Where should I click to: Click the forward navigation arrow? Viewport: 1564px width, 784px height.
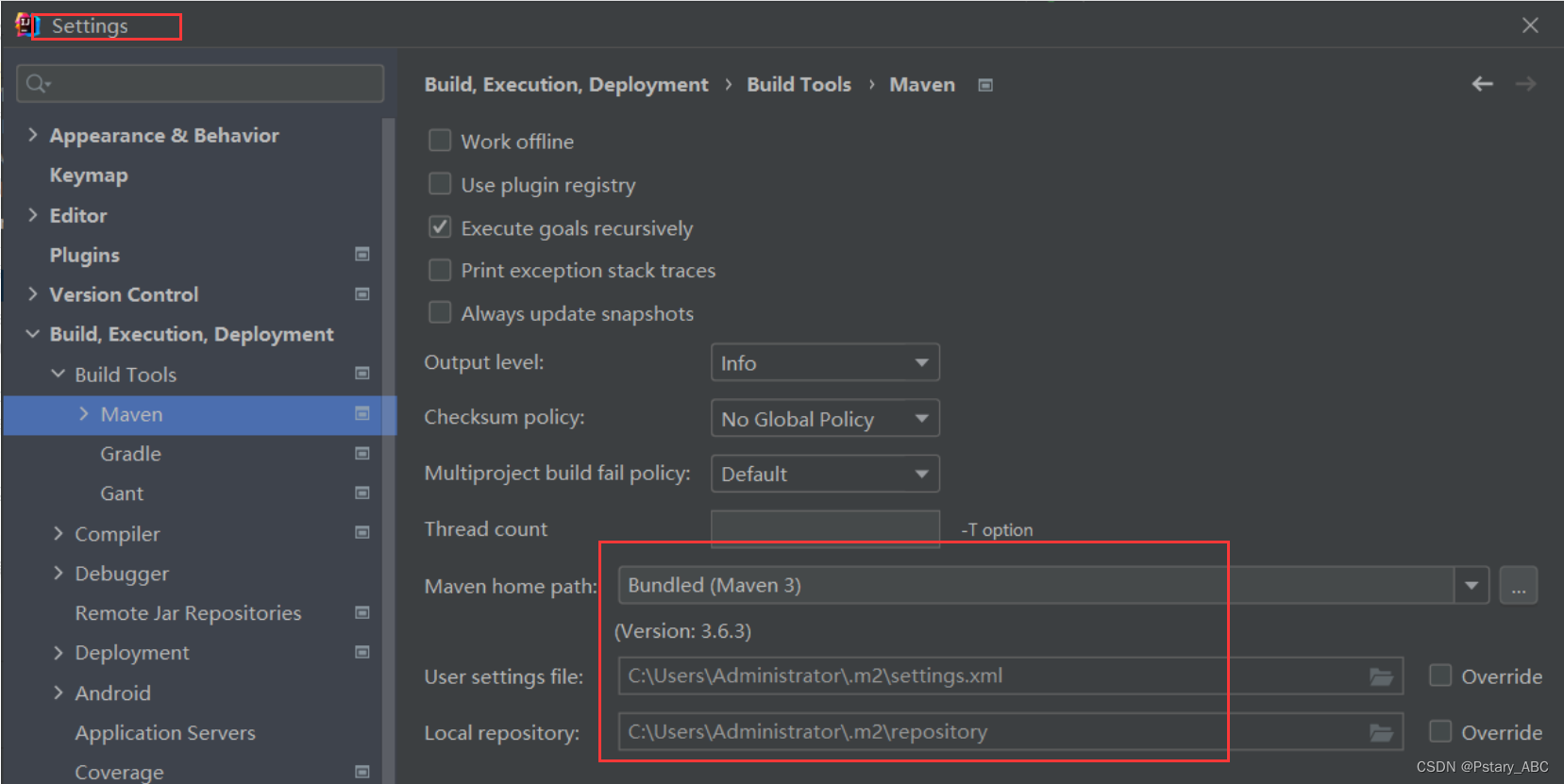click(x=1525, y=84)
